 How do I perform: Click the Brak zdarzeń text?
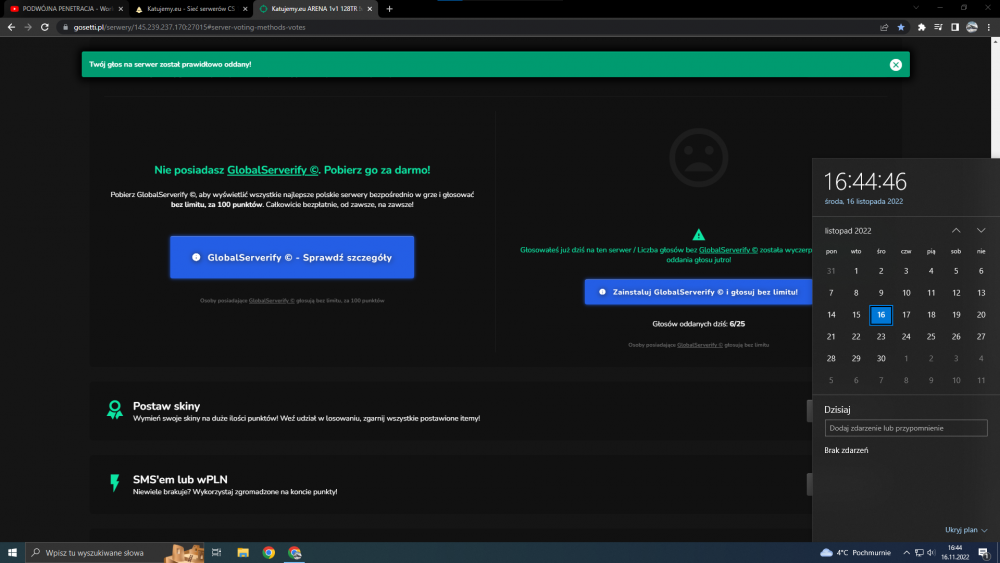[x=846, y=450]
